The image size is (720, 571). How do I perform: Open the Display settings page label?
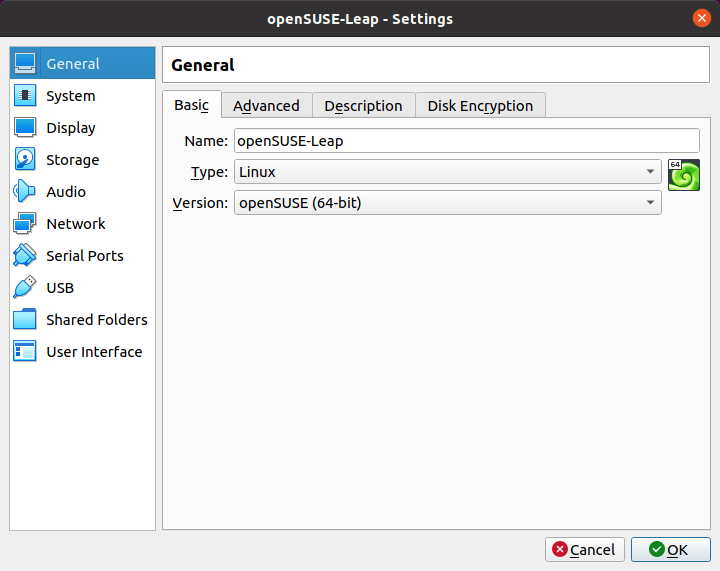click(71, 128)
